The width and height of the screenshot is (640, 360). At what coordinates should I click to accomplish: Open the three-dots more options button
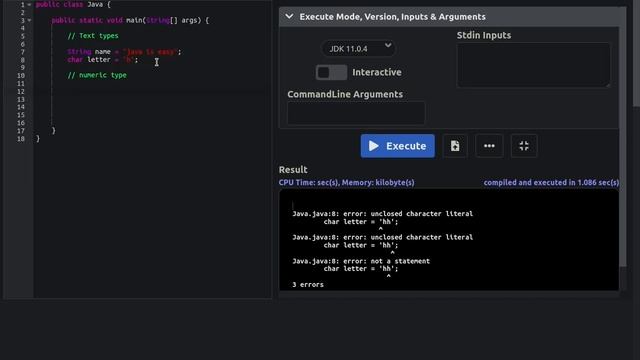pyautogui.click(x=489, y=146)
